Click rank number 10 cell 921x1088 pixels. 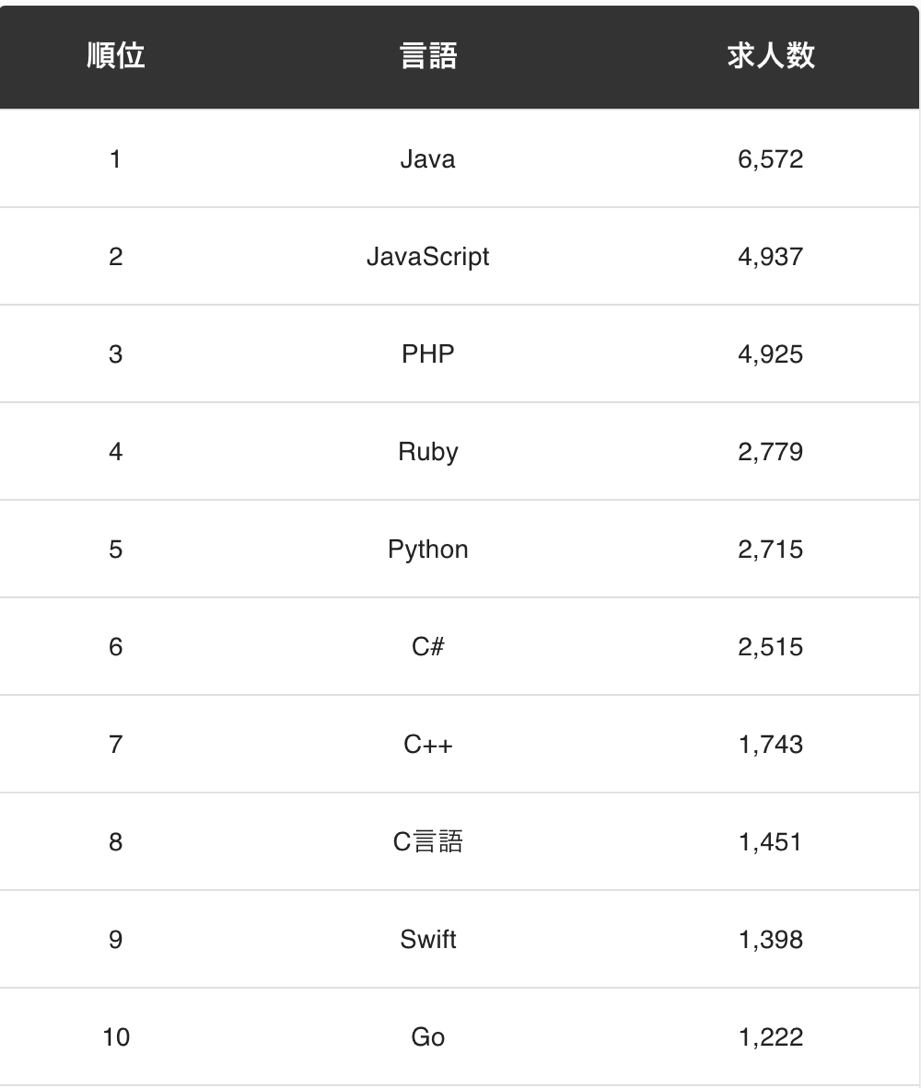click(x=115, y=1037)
